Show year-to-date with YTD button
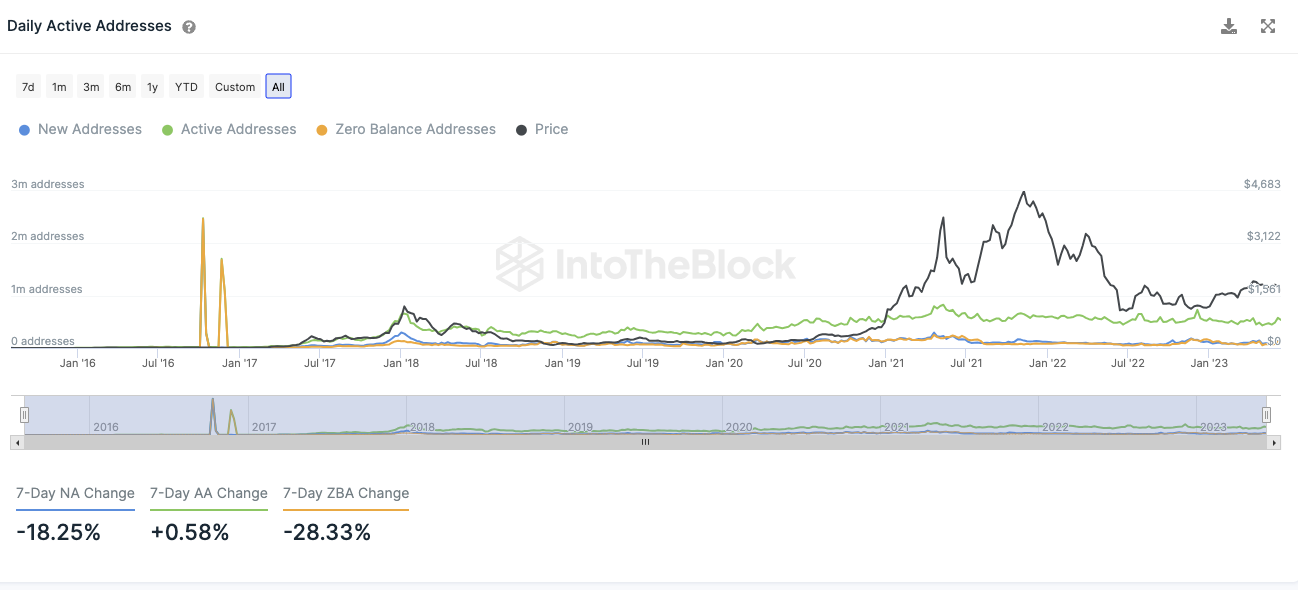 tap(186, 87)
